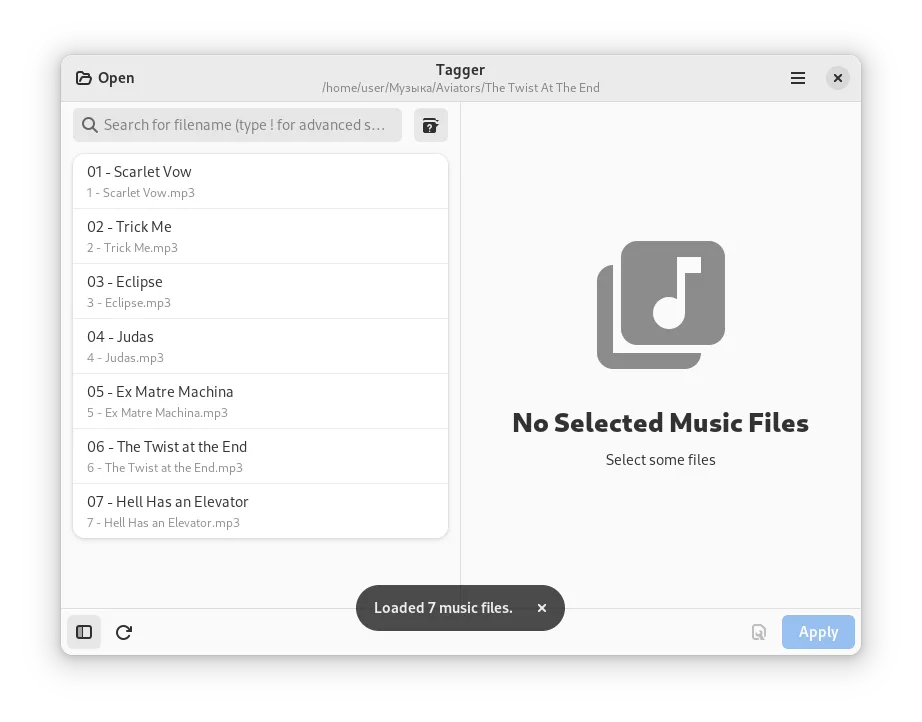The image size is (922, 722).
Task: Reload the music folder
Action: (x=124, y=632)
